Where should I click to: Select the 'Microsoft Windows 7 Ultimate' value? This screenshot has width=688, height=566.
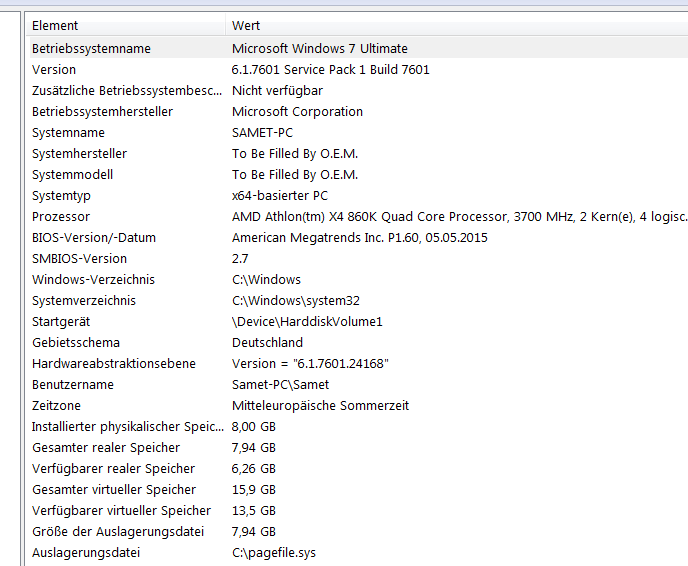coord(319,49)
